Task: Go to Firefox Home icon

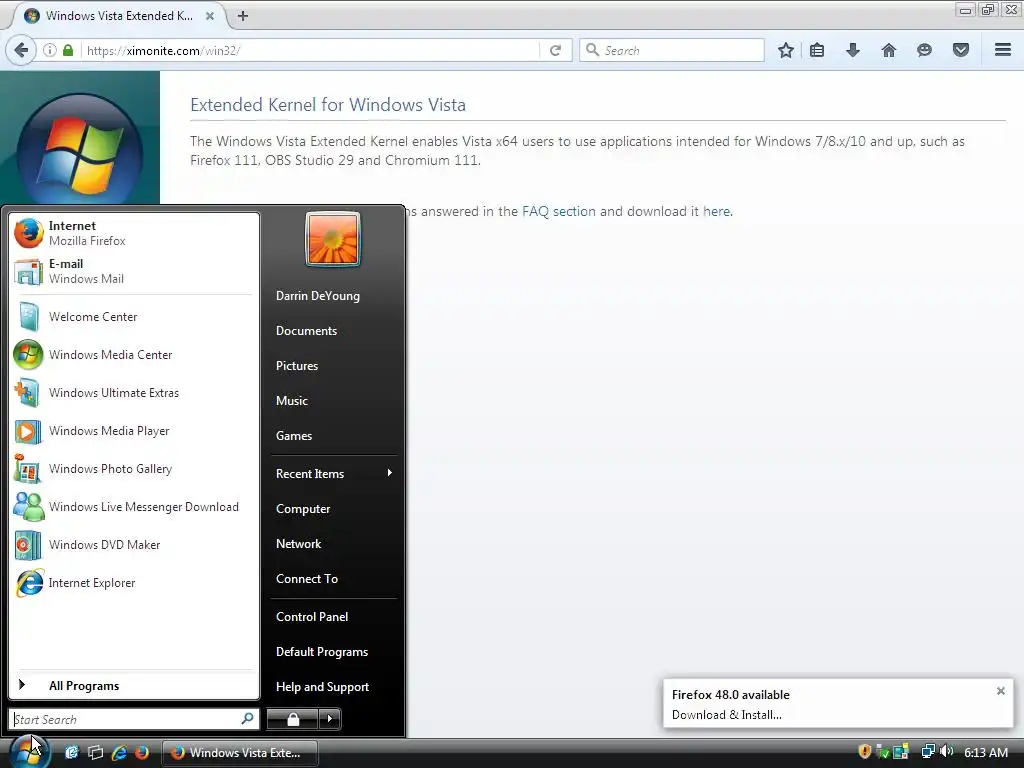Action: [x=889, y=50]
